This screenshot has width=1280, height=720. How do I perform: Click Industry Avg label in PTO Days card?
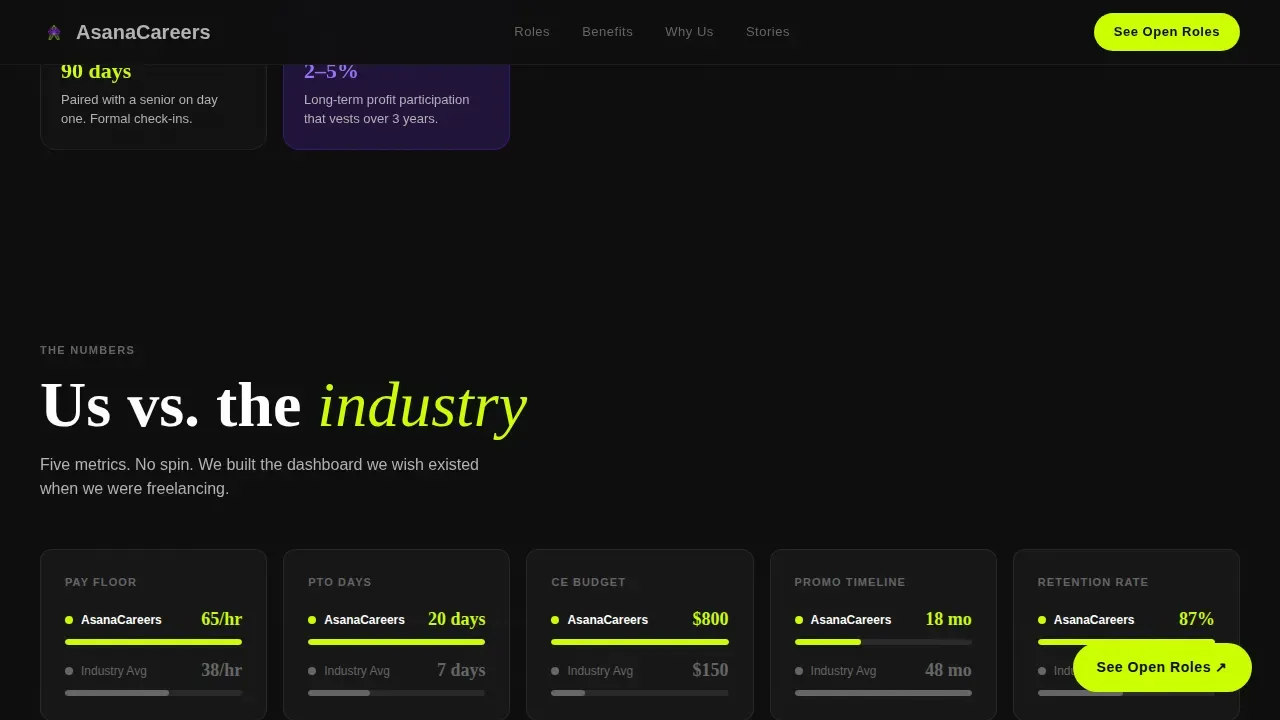tap(357, 671)
